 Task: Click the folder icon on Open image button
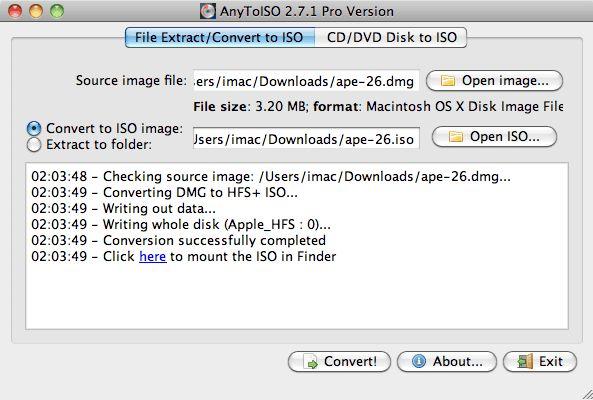(448, 81)
